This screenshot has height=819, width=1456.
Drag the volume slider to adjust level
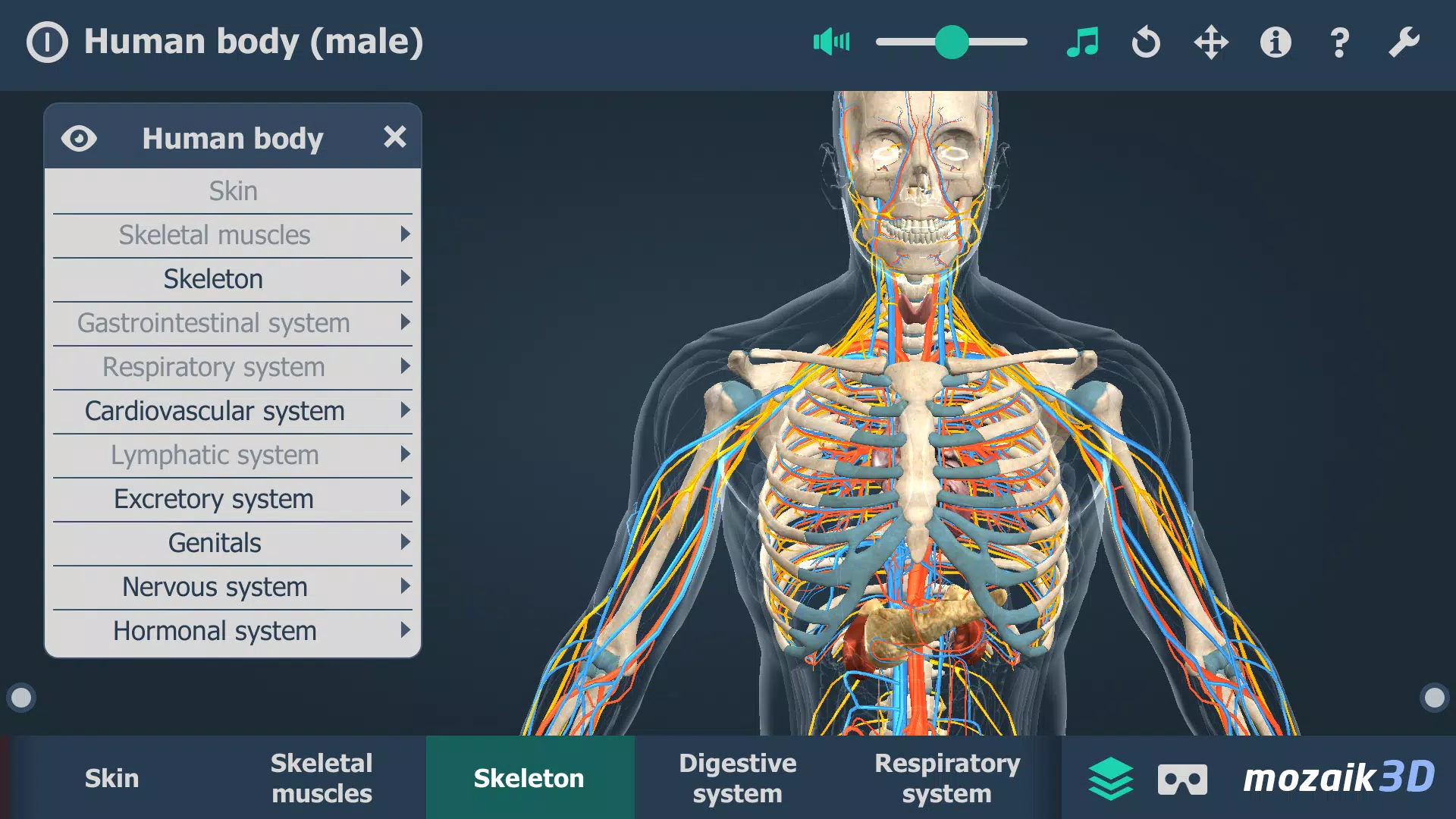(x=951, y=41)
